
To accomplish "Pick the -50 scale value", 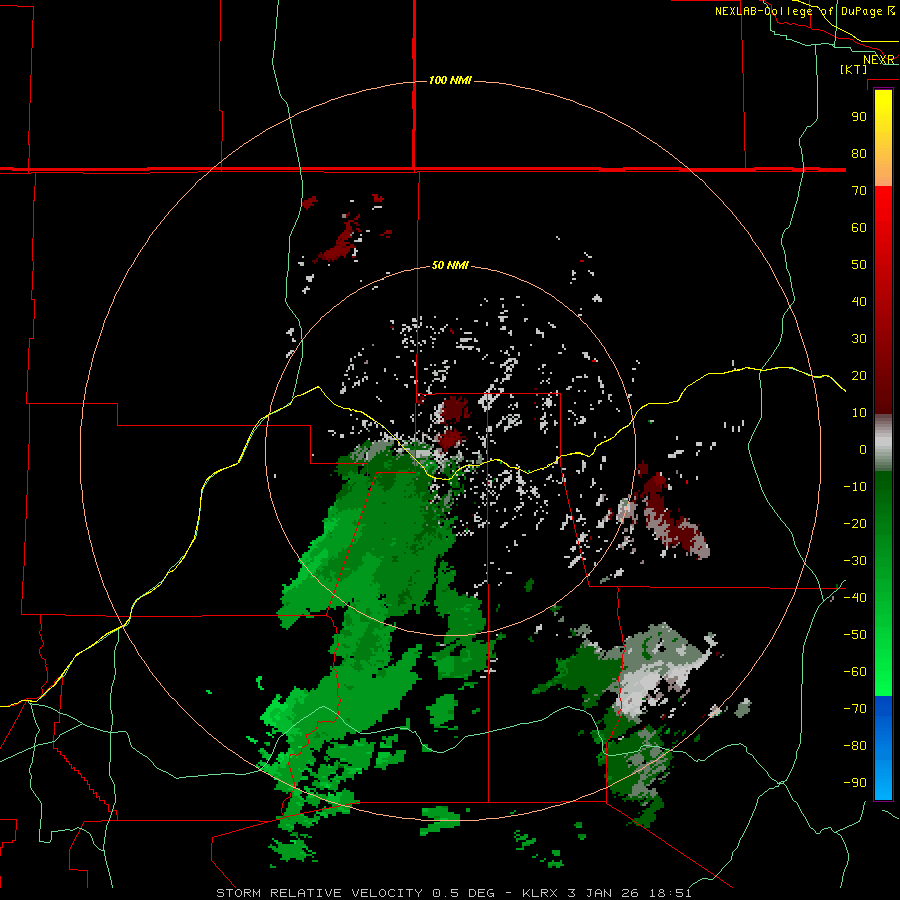I will (x=855, y=635).
